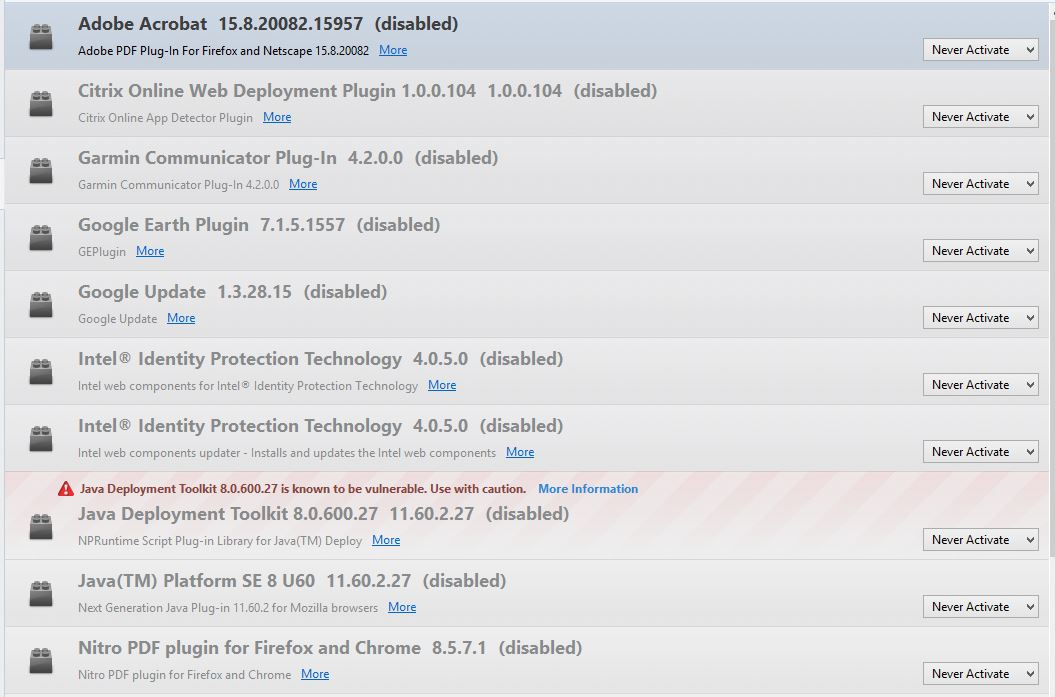Open More link for Garmin Communicator Plug-In 4.2.0.0
The width and height of the screenshot is (1055, 697).
303,184
